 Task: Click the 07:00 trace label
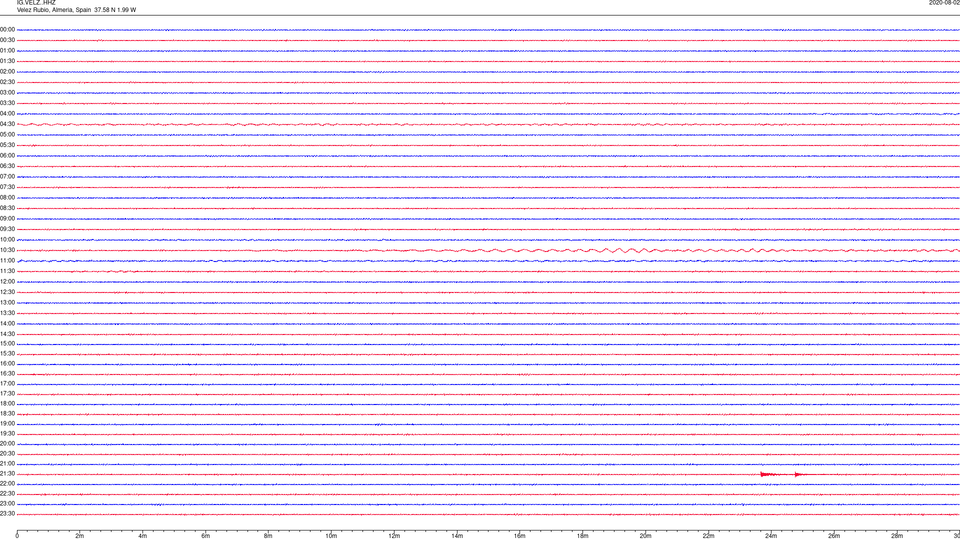[7, 177]
